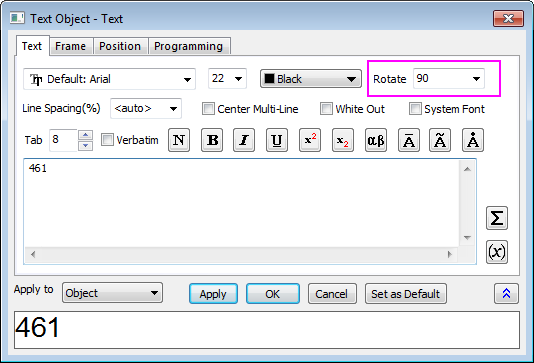Add dot accent to text
This screenshot has width=534, height=363.
tap(473, 140)
